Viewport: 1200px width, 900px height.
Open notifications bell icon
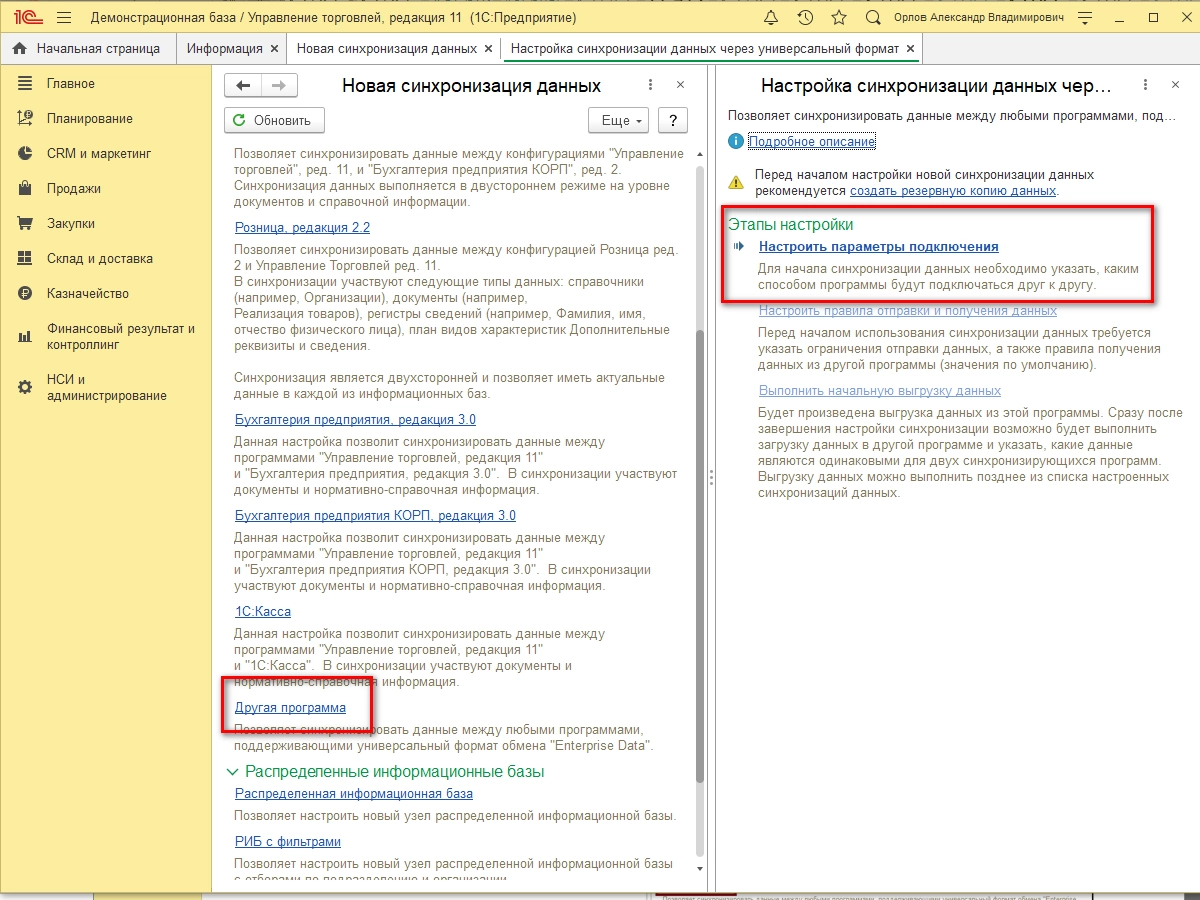click(x=770, y=18)
